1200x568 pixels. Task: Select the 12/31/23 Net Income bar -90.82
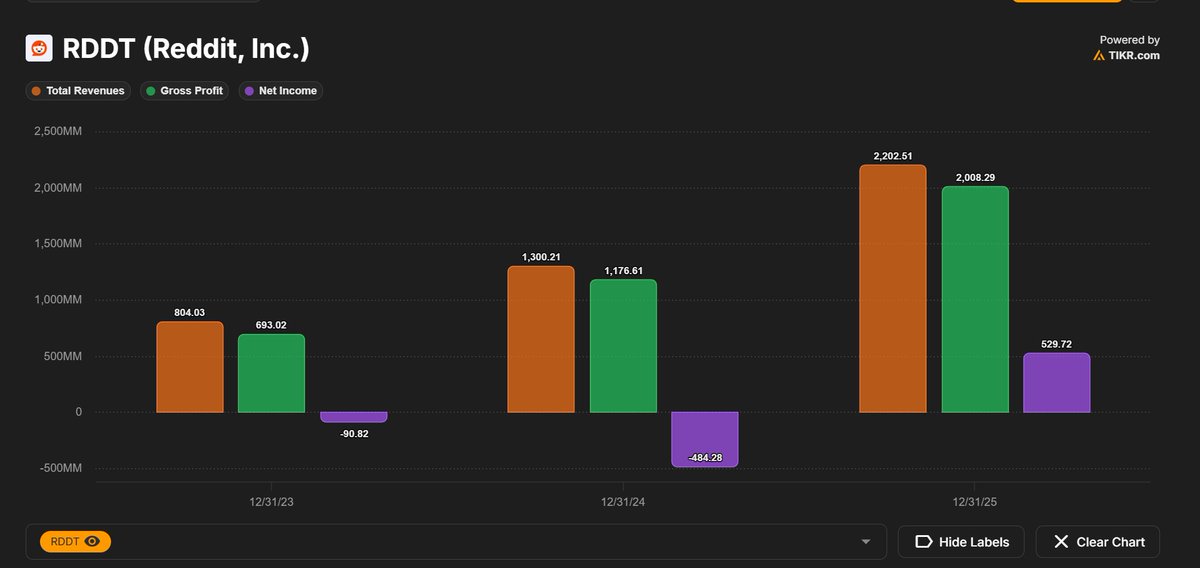point(353,417)
